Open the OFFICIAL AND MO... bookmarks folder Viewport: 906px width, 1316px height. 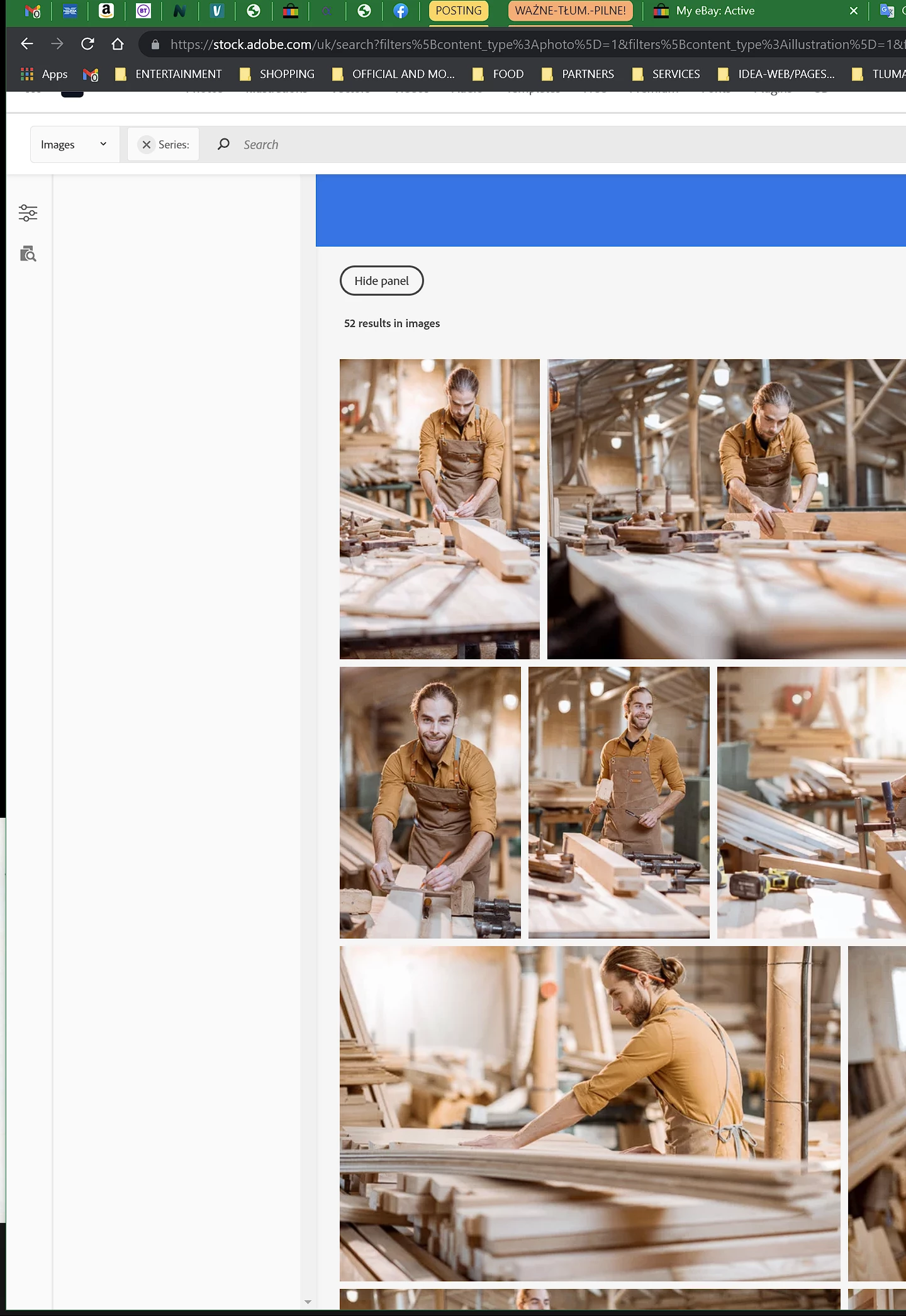click(x=393, y=74)
